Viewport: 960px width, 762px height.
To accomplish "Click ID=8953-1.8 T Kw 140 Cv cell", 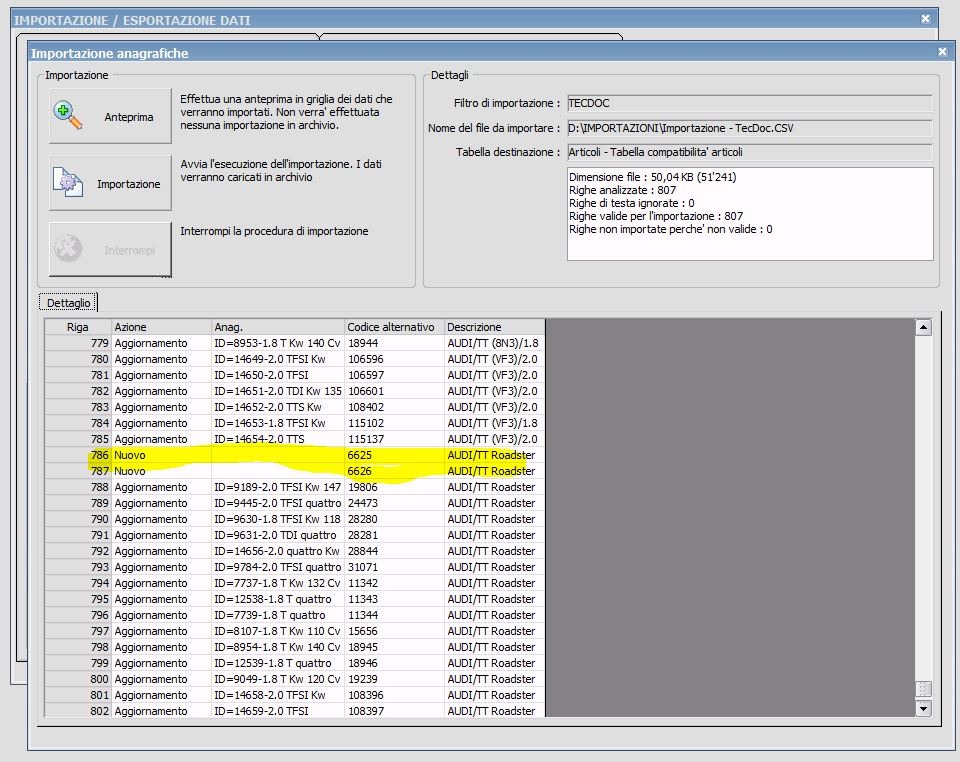I will [x=278, y=343].
